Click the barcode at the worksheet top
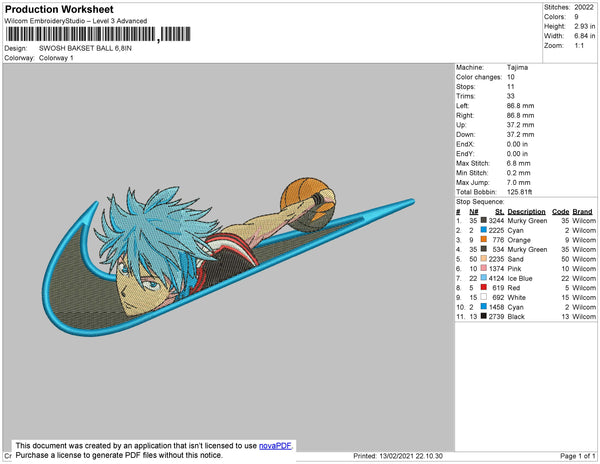Viewport: 600px width, 464px height. [x=98, y=34]
